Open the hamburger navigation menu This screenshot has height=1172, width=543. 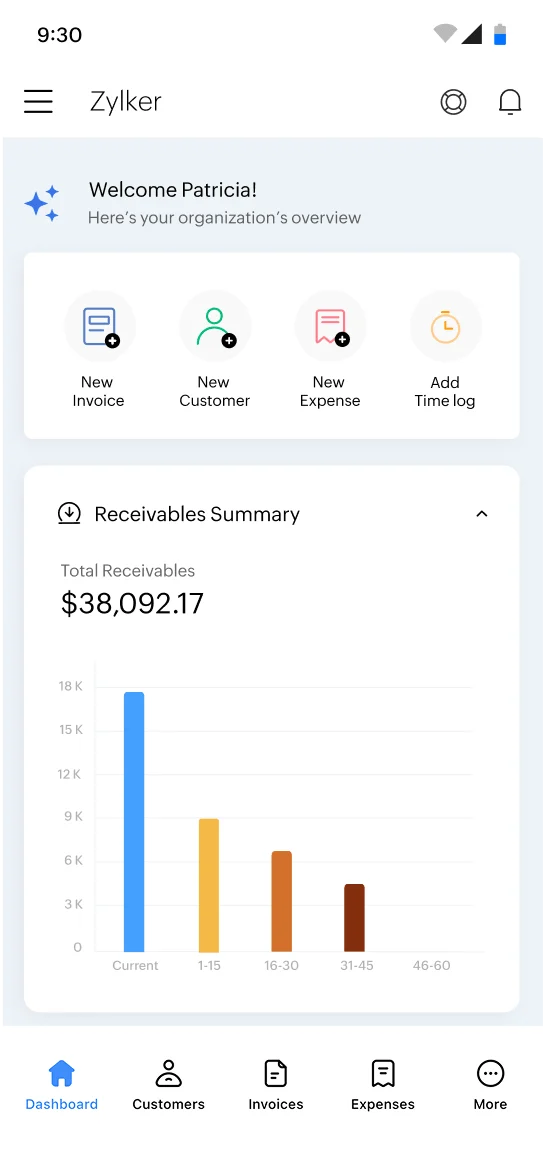click(38, 102)
